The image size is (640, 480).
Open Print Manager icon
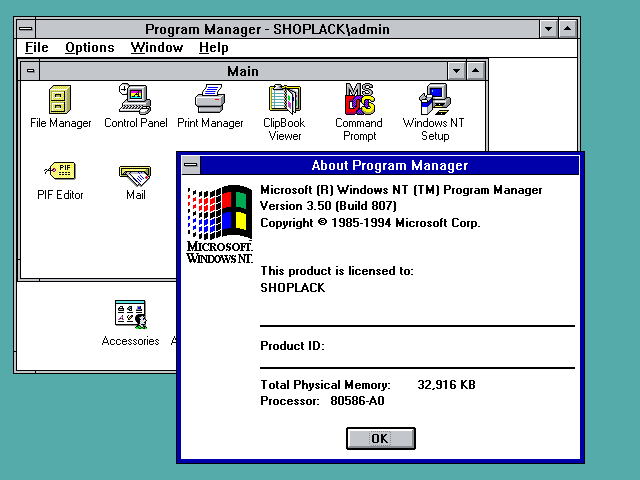tap(210, 99)
